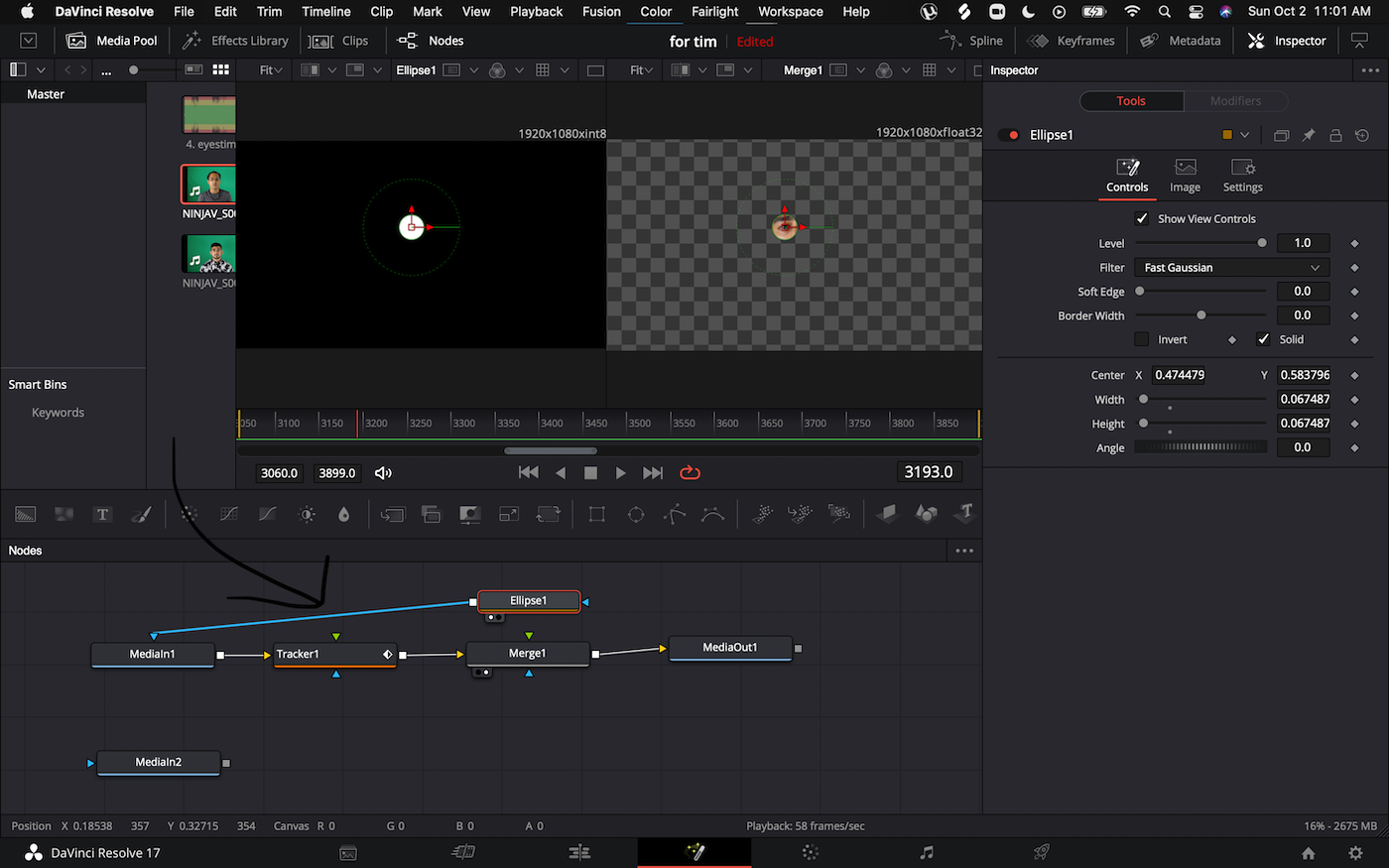Add a Text 3D node
This screenshot has height=868, width=1389.
pos(964,514)
